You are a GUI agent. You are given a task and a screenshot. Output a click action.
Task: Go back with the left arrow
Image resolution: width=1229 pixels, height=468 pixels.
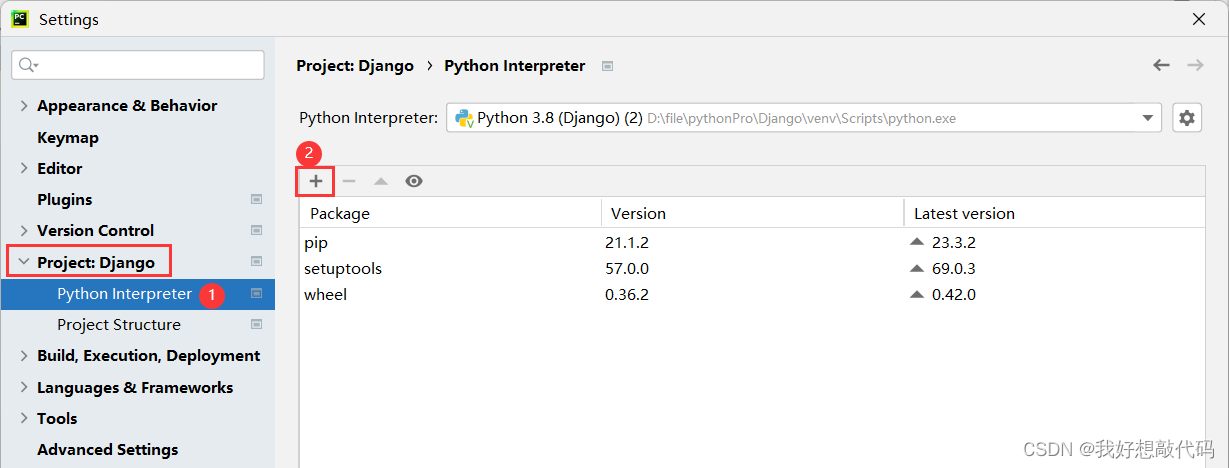(x=1161, y=65)
